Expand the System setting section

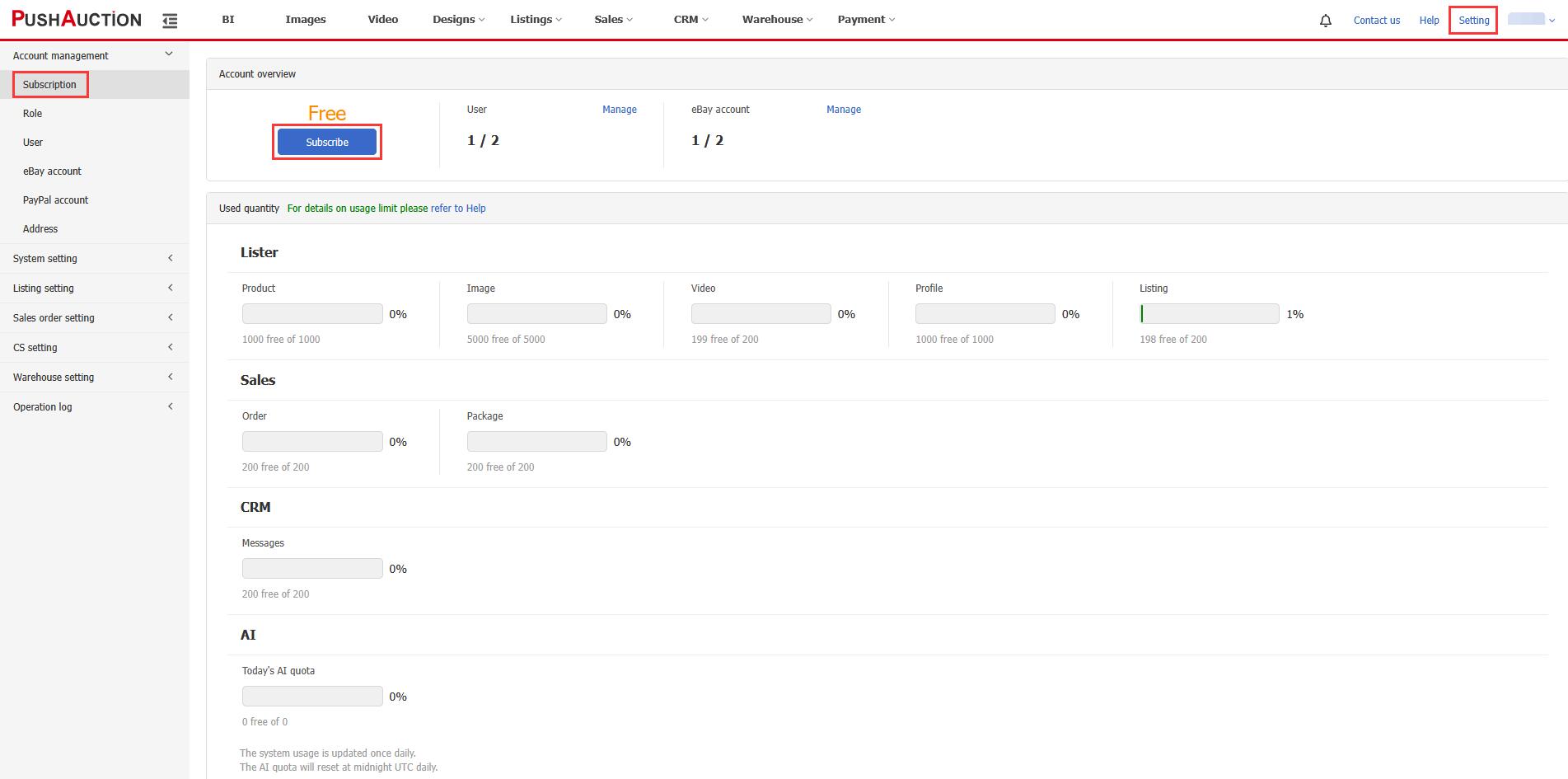(95, 259)
